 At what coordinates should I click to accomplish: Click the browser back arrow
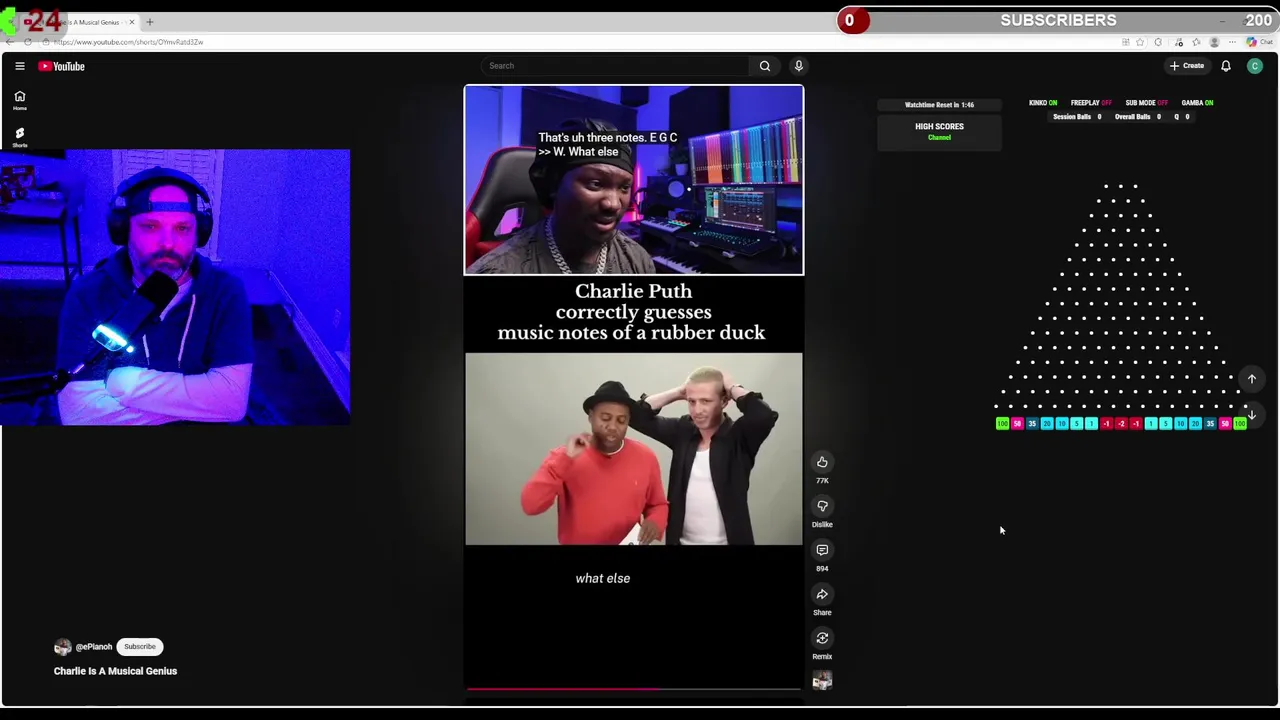point(10,42)
